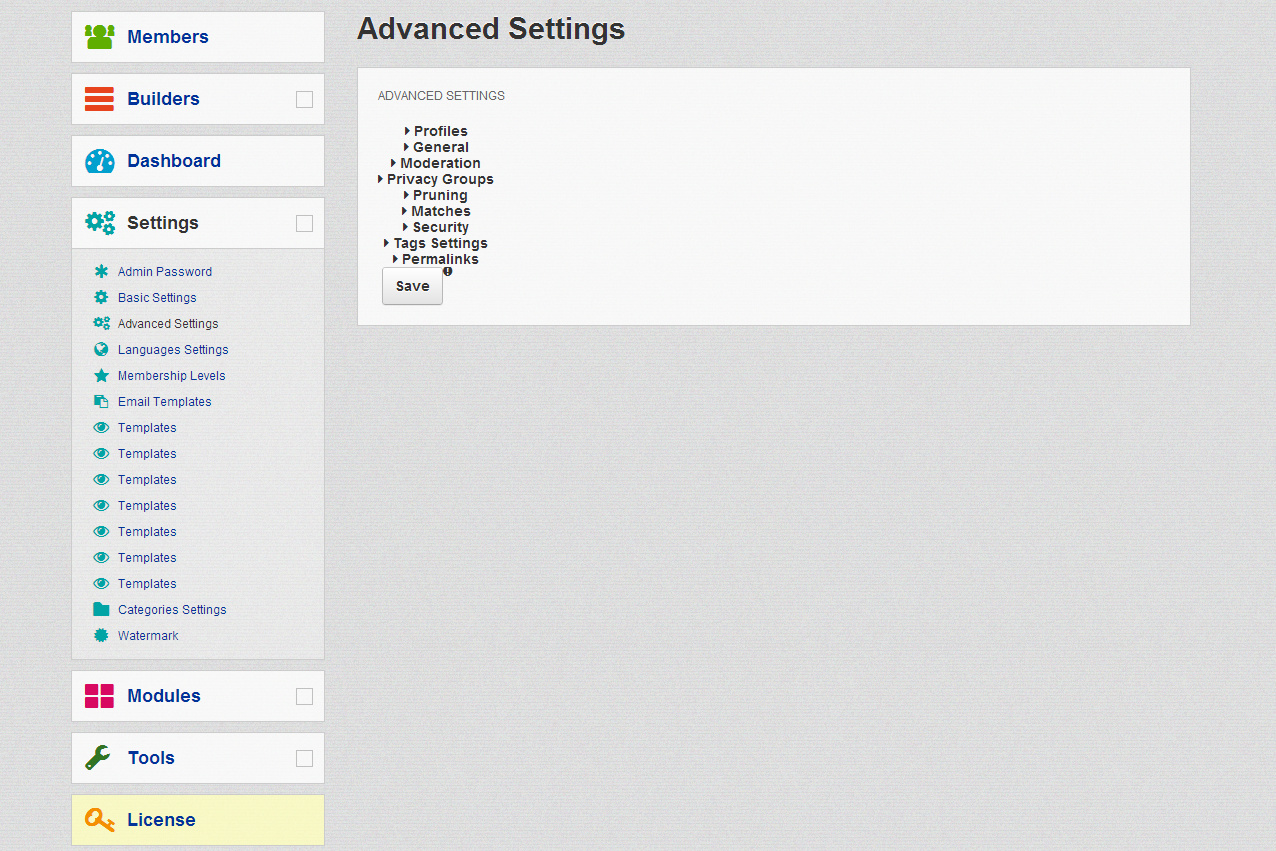Click the teal Settings gears icon
This screenshot has height=851, width=1276.
[100, 223]
